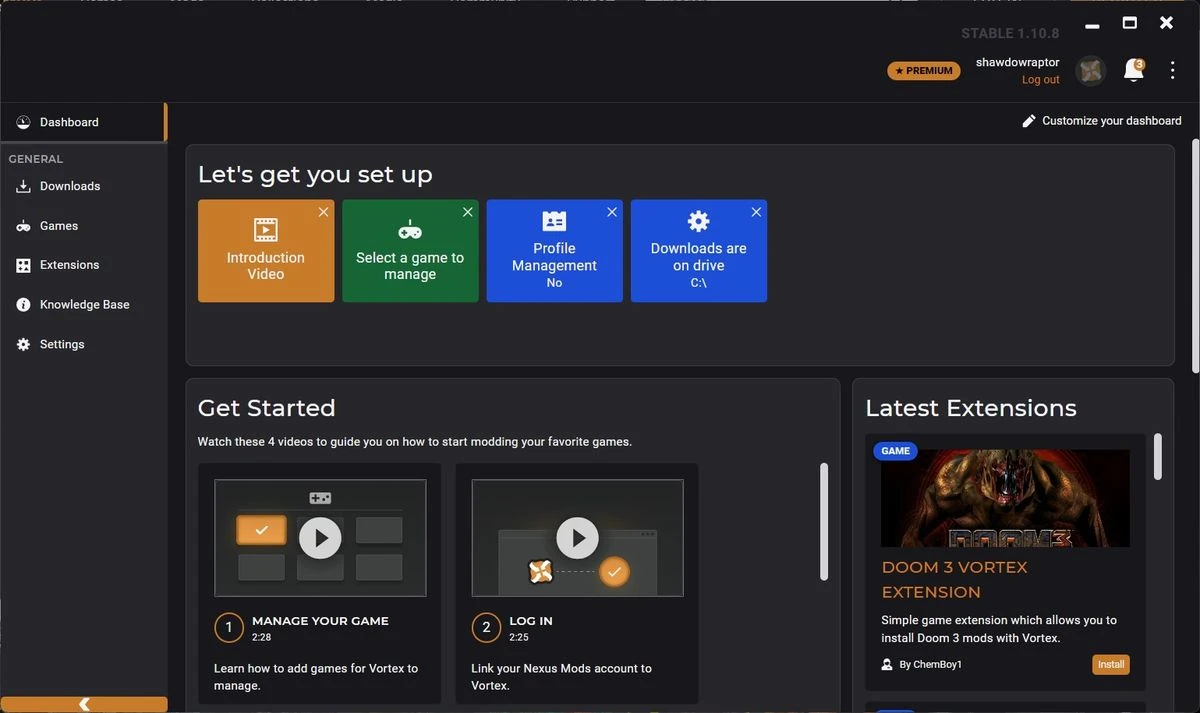Play the Manage Your Game video
Image resolution: width=1200 pixels, height=713 pixels.
(x=320, y=538)
